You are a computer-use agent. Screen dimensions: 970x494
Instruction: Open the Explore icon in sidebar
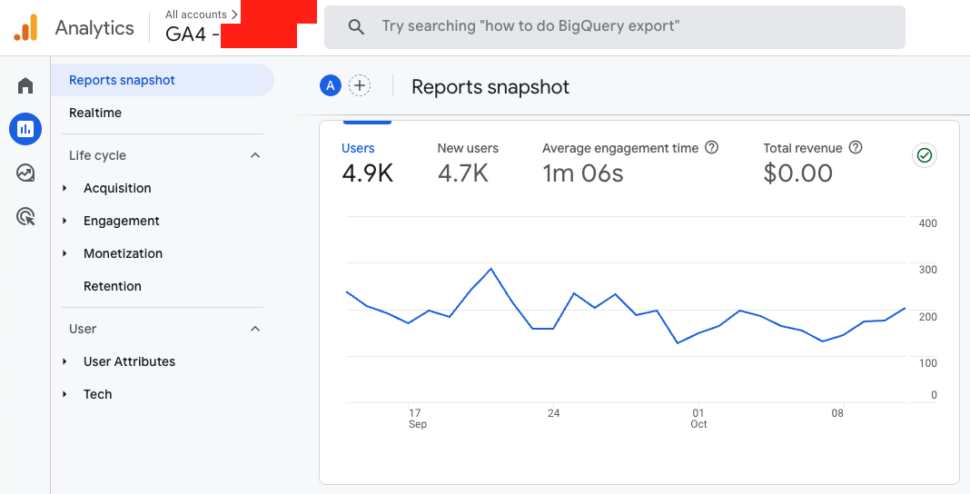point(25,172)
